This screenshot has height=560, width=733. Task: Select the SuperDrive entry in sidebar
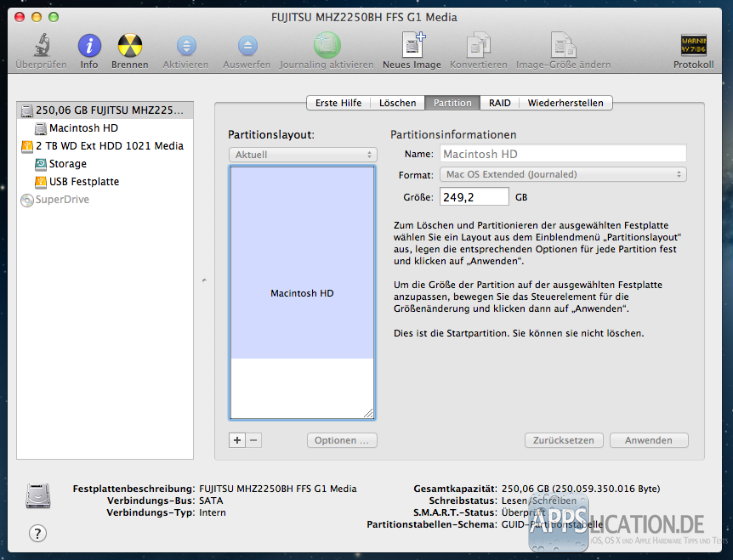coord(105,200)
